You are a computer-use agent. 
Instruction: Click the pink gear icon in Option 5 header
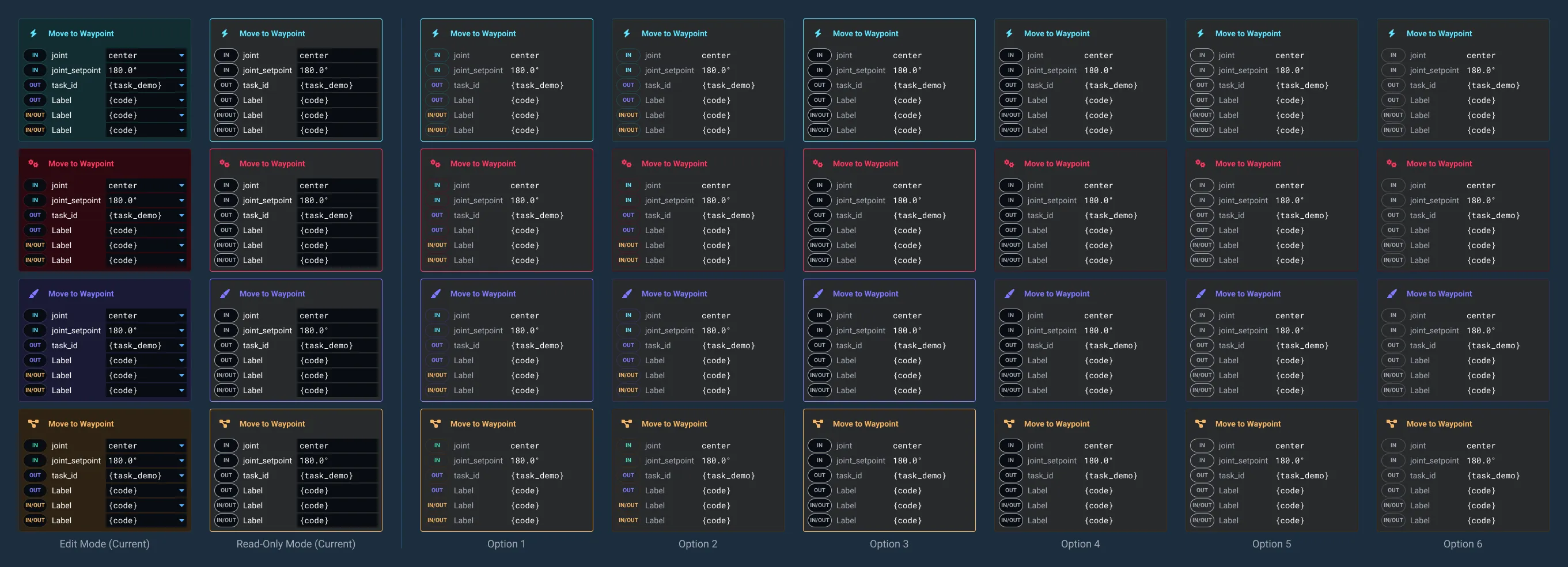1202,163
